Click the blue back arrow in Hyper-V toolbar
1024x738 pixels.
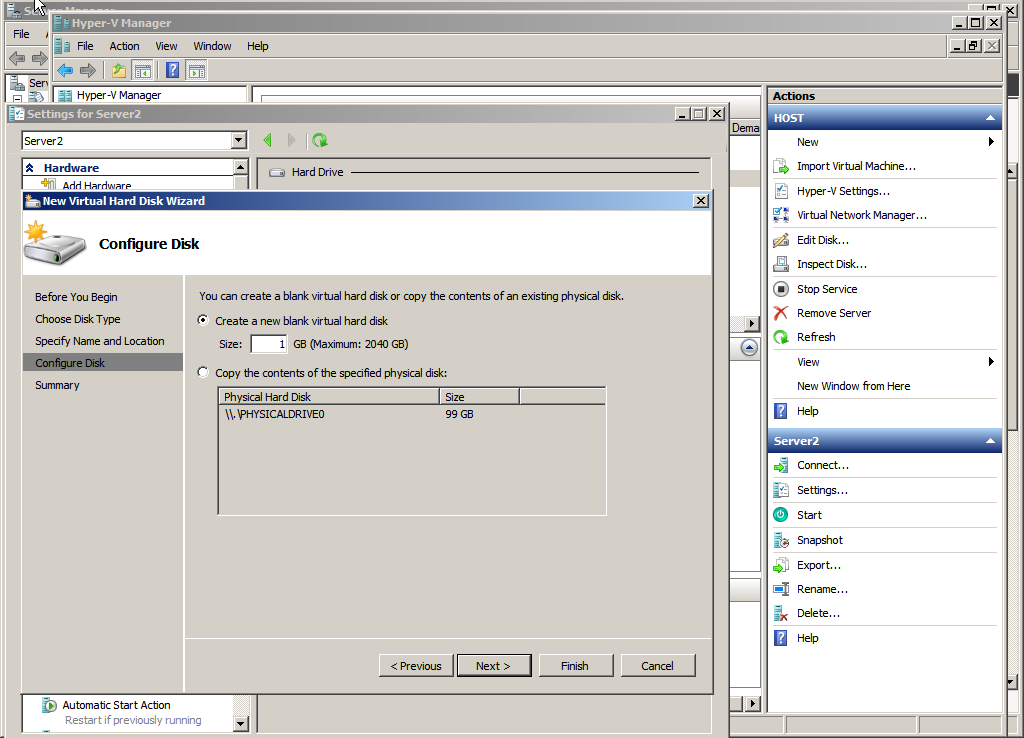pos(65,71)
